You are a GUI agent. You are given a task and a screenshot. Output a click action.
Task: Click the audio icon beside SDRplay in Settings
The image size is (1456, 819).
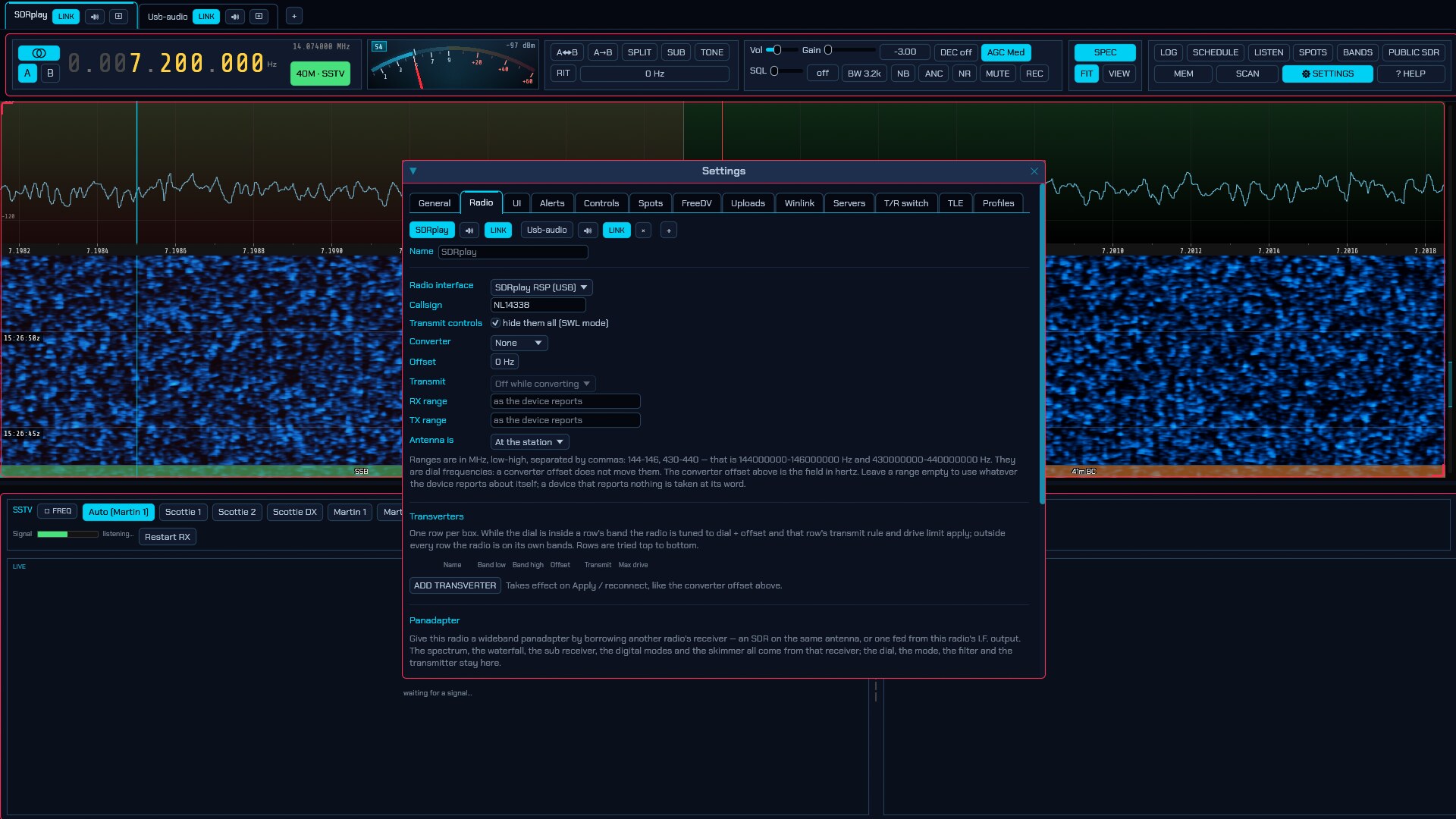[x=469, y=230]
